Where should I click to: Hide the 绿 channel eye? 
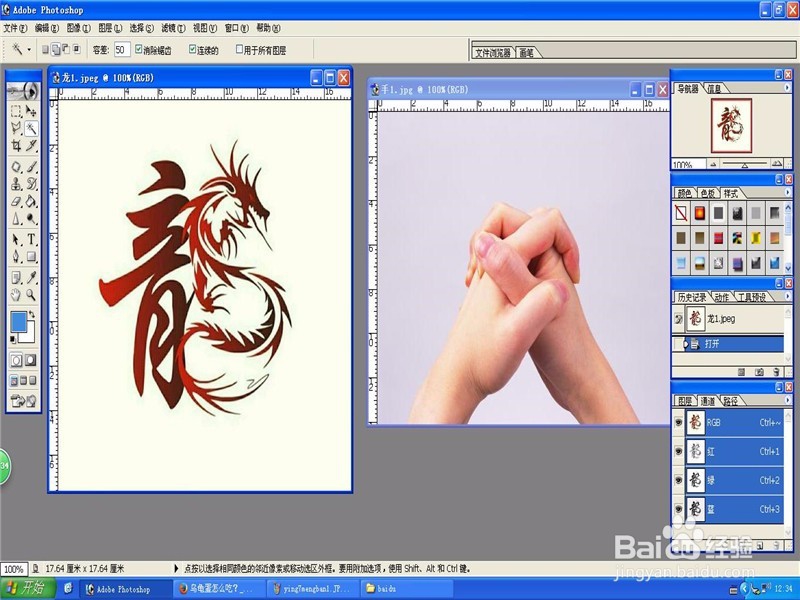[x=678, y=480]
